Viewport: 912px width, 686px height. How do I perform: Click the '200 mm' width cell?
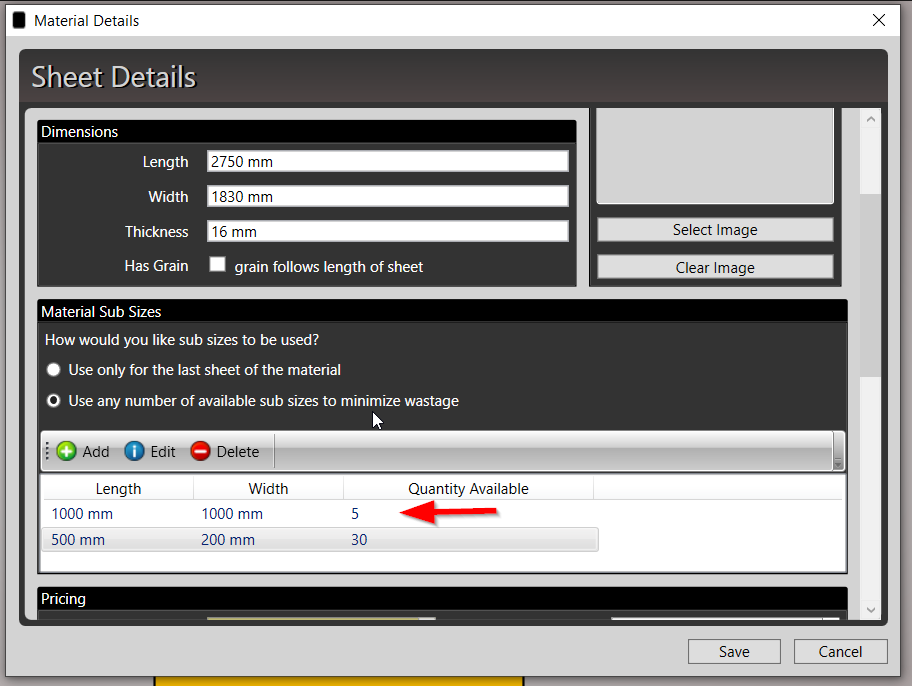click(228, 540)
